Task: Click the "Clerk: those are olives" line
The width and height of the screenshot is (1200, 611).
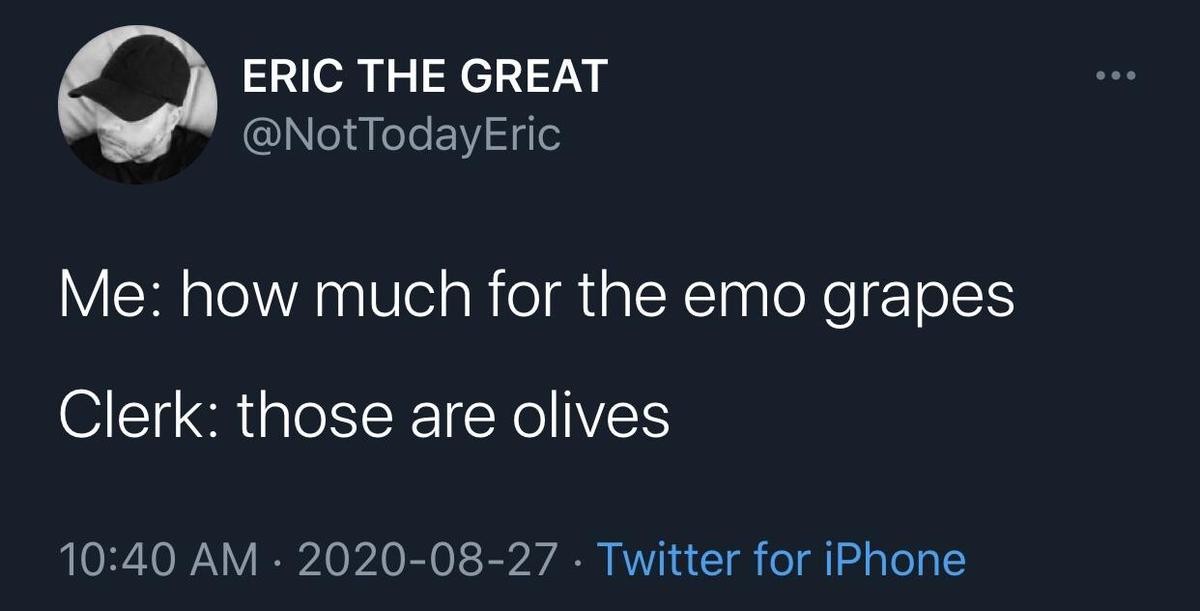Action: 363,418
